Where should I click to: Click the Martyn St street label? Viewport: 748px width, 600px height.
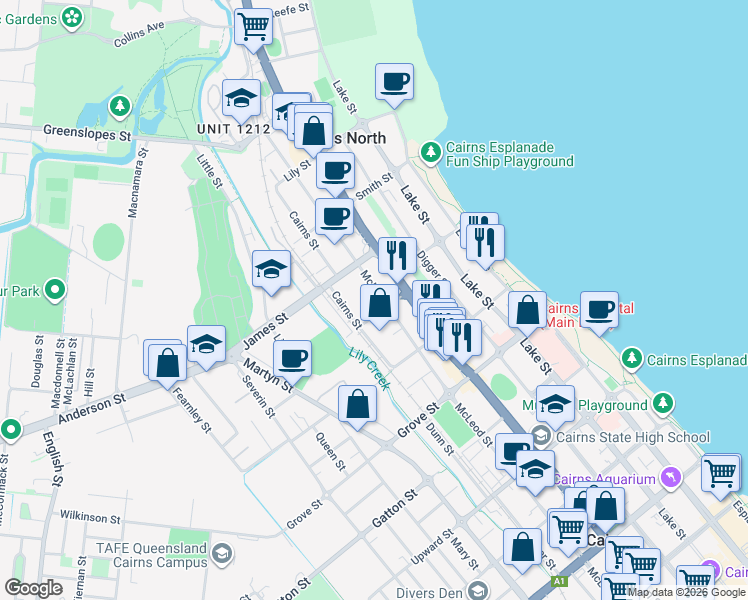[268, 376]
